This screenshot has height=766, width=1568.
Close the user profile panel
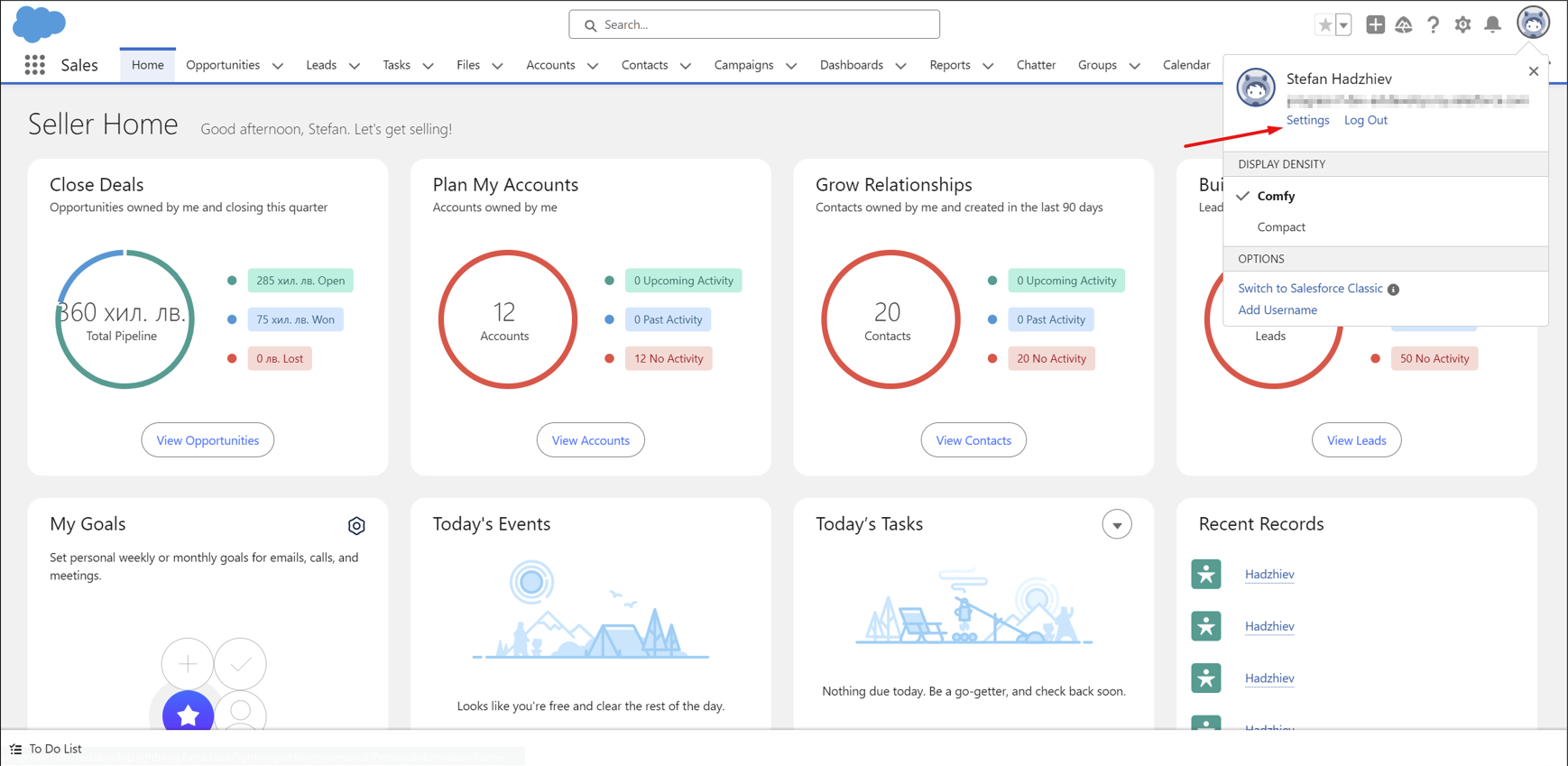pyautogui.click(x=1534, y=71)
